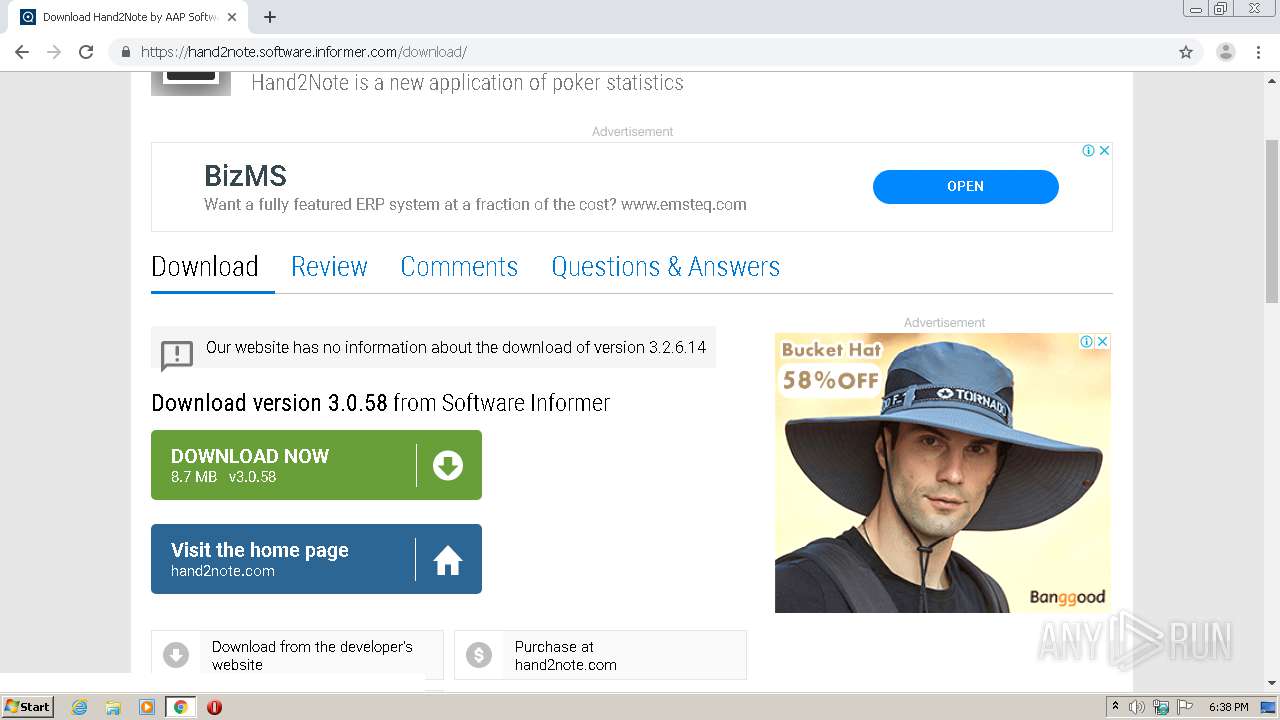Click the BizMS ad headline
This screenshot has height=720, width=1280.
pyautogui.click(x=245, y=176)
